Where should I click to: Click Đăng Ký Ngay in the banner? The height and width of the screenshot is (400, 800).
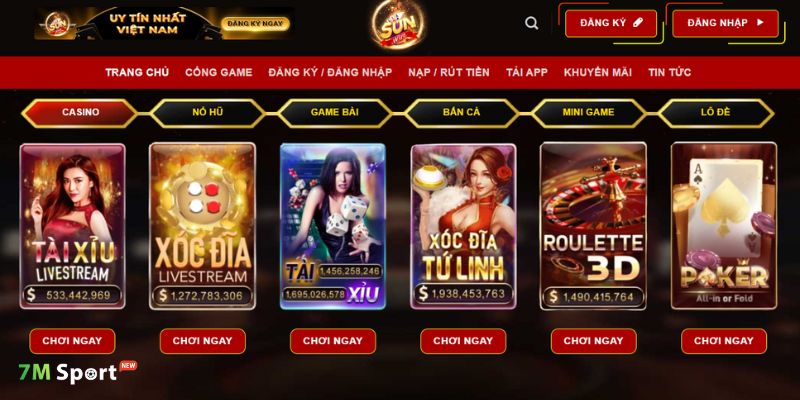(256, 23)
